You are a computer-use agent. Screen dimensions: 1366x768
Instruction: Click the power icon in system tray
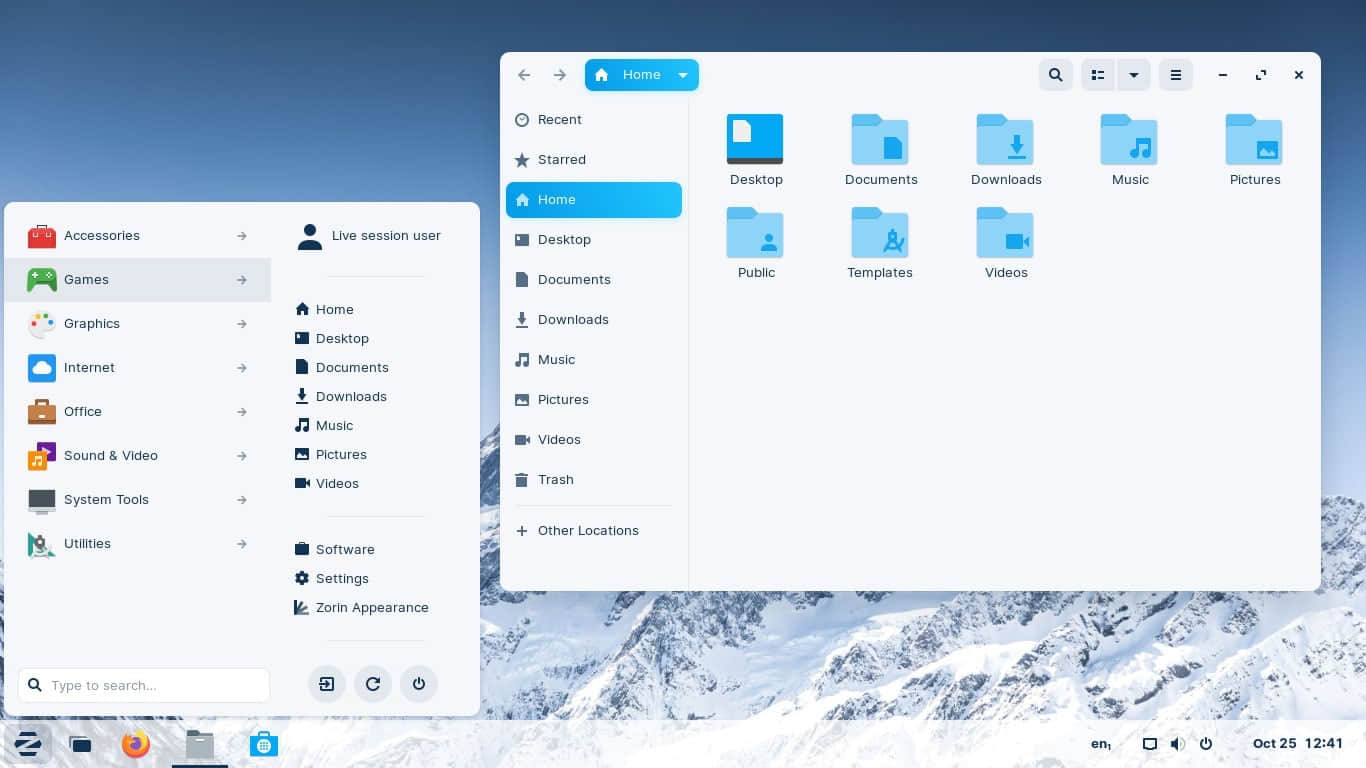click(x=1206, y=744)
